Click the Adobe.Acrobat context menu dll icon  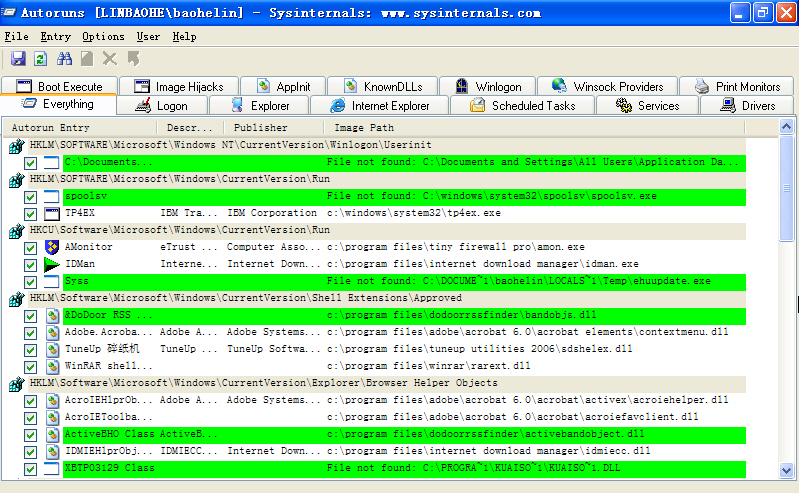coord(52,332)
